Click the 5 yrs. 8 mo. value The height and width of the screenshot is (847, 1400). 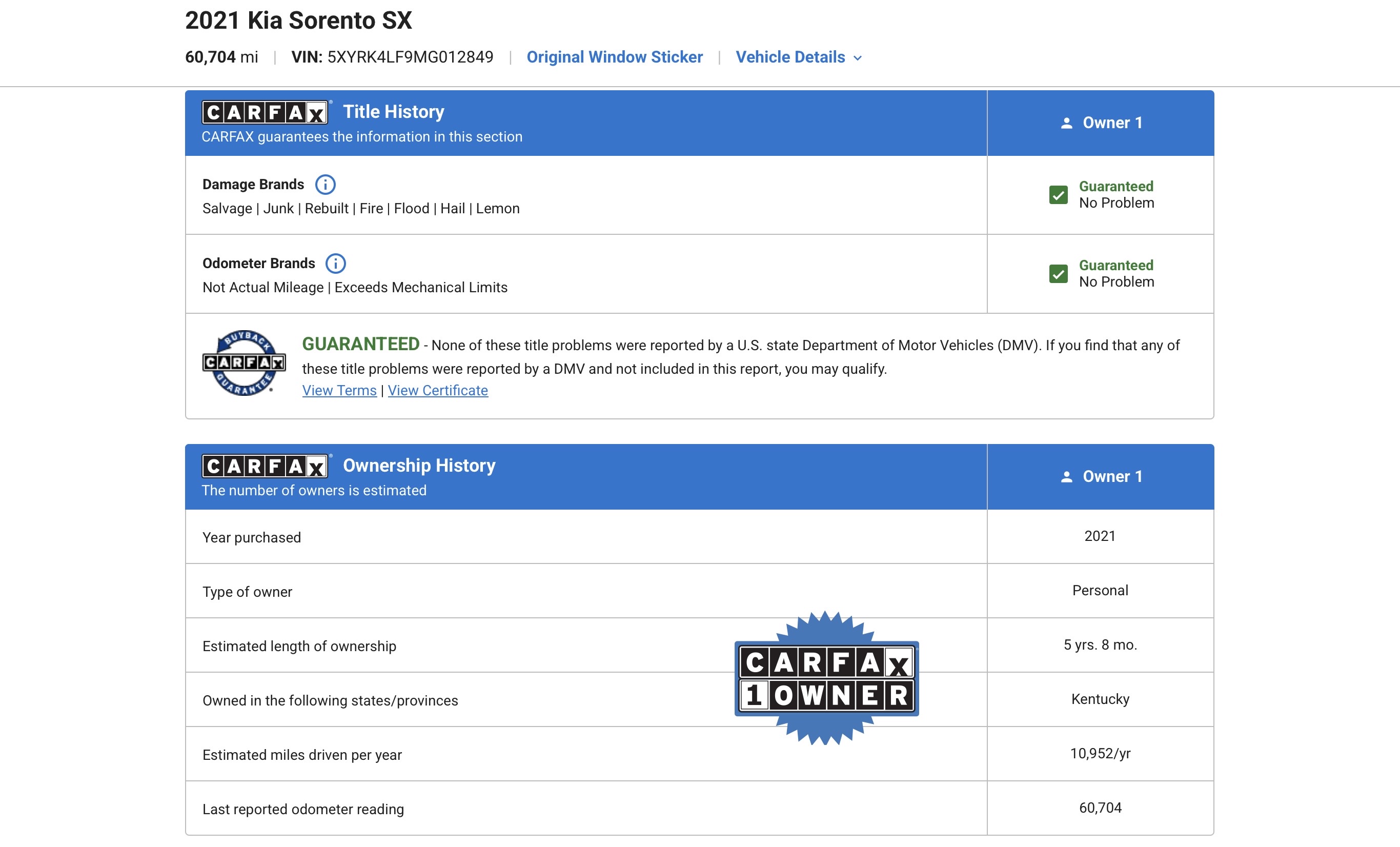click(x=1100, y=644)
